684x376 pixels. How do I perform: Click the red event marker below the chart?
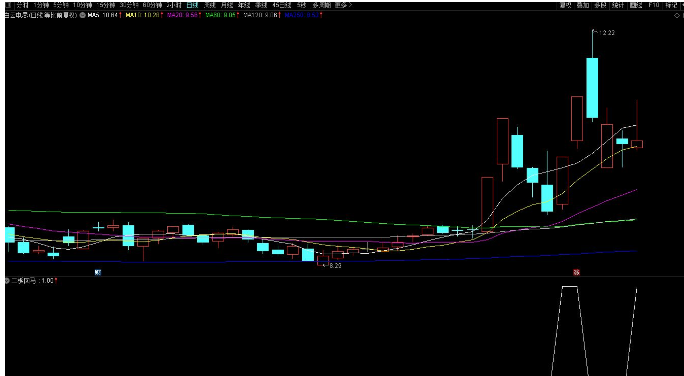click(576, 272)
